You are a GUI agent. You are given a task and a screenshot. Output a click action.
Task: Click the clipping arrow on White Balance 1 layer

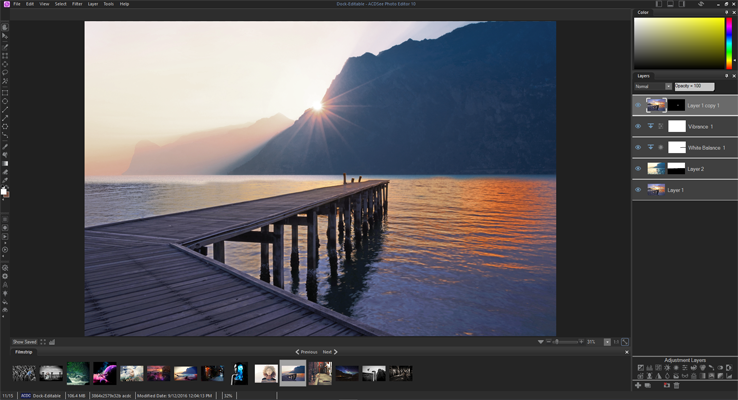[650, 147]
